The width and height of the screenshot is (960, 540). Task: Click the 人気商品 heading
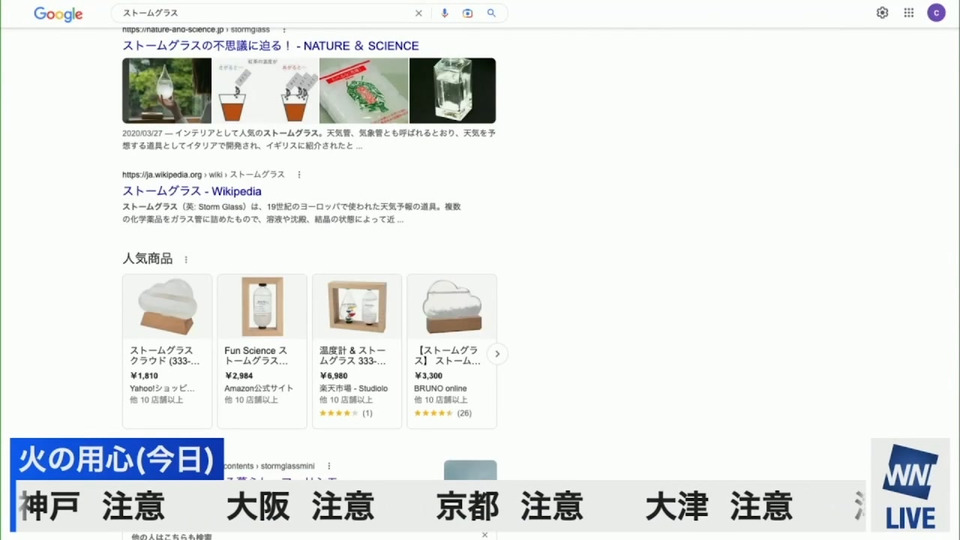[148, 258]
